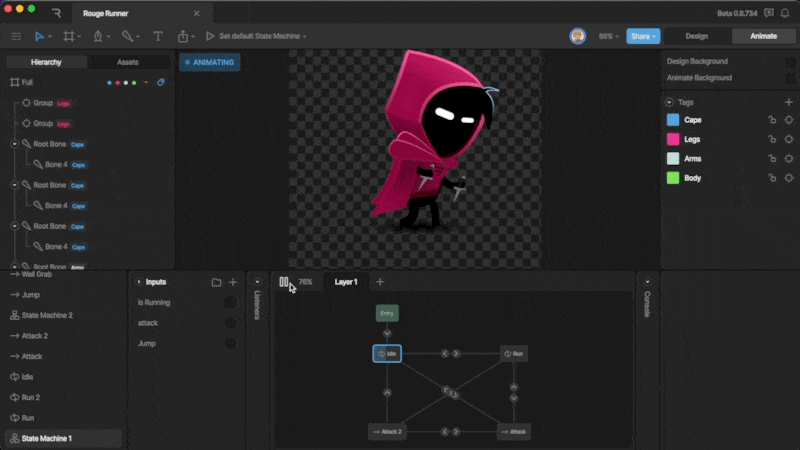The image size is (800, 450).
Task: Click the Artboard frame tool
Action: point(69,36)
